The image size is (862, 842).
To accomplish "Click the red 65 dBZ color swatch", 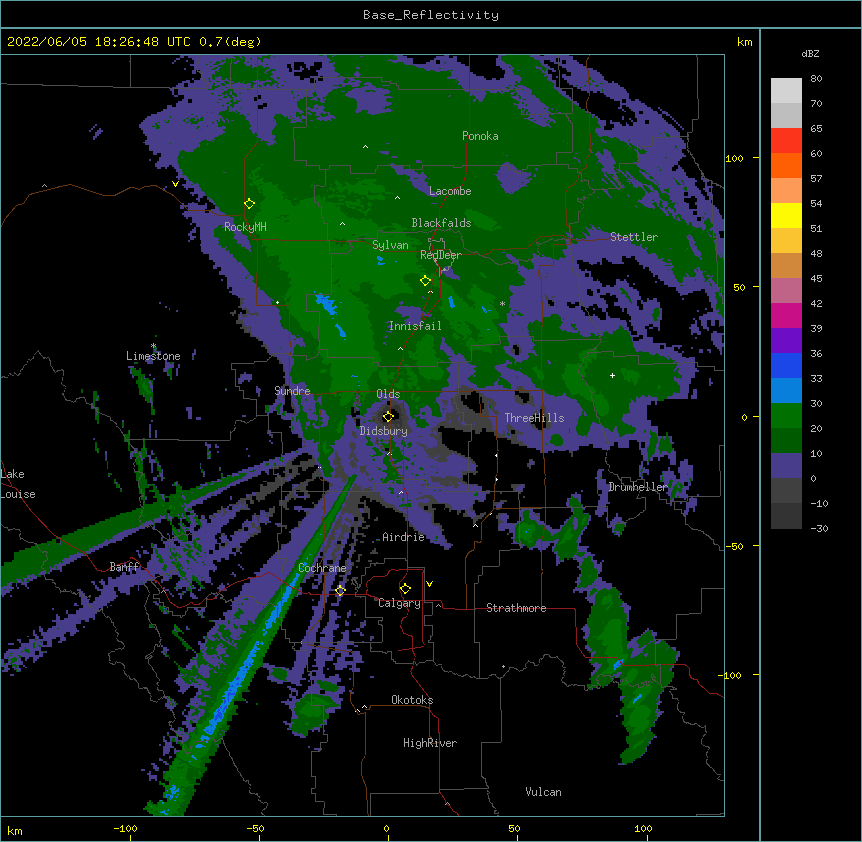I will pyautogui.click(x=786, y=141).
